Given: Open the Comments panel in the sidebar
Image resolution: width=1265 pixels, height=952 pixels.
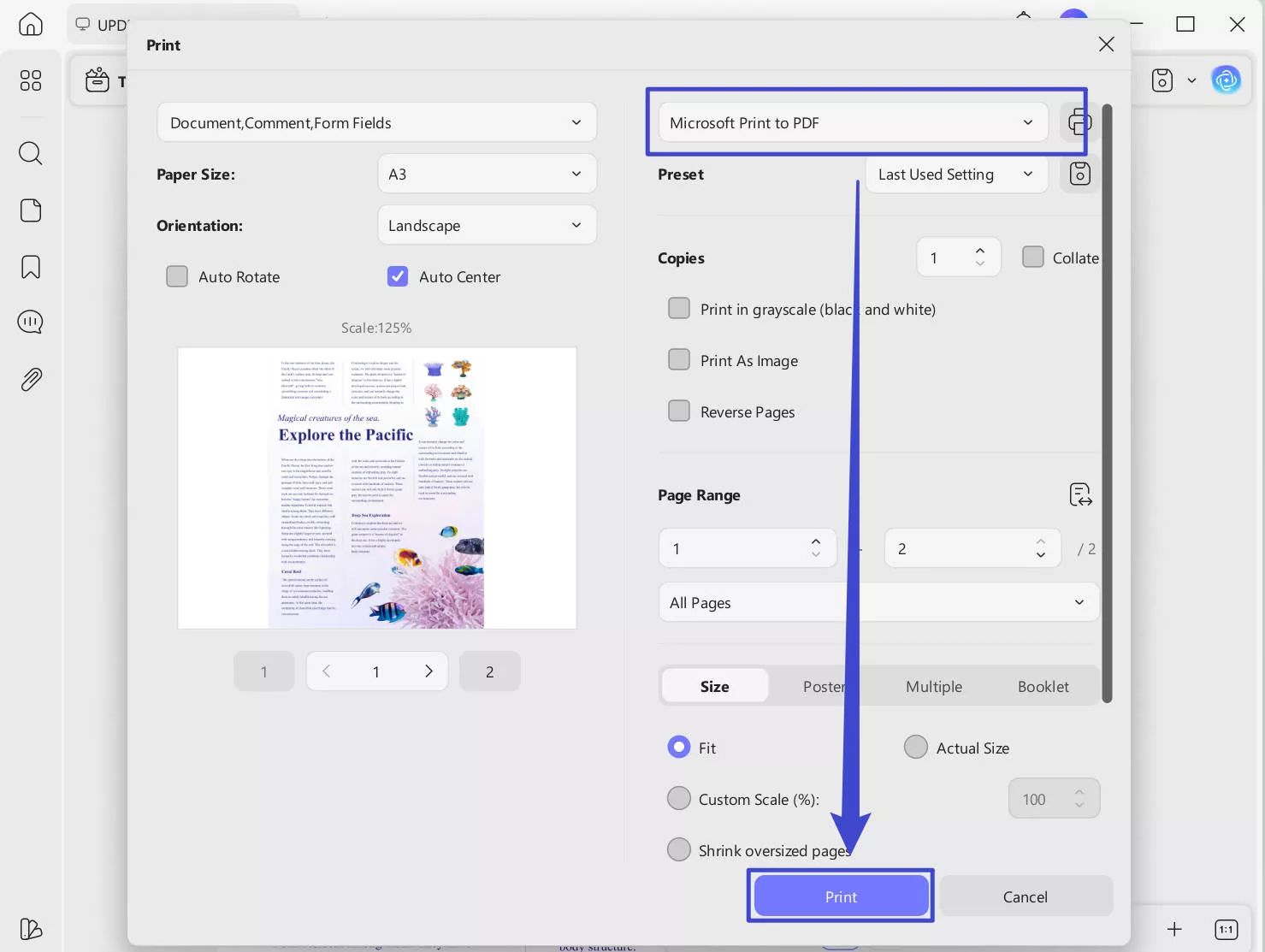Looking at the screenshot, I should coord(31,322).
